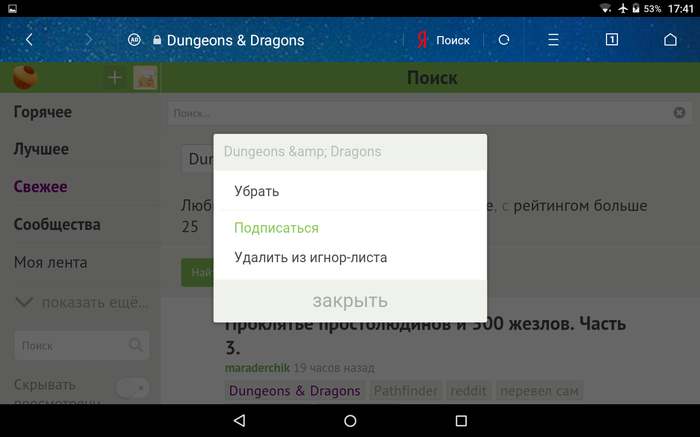Tap the browser back arrow
Screen dimensions: 700x437
(x=29, y=40)
